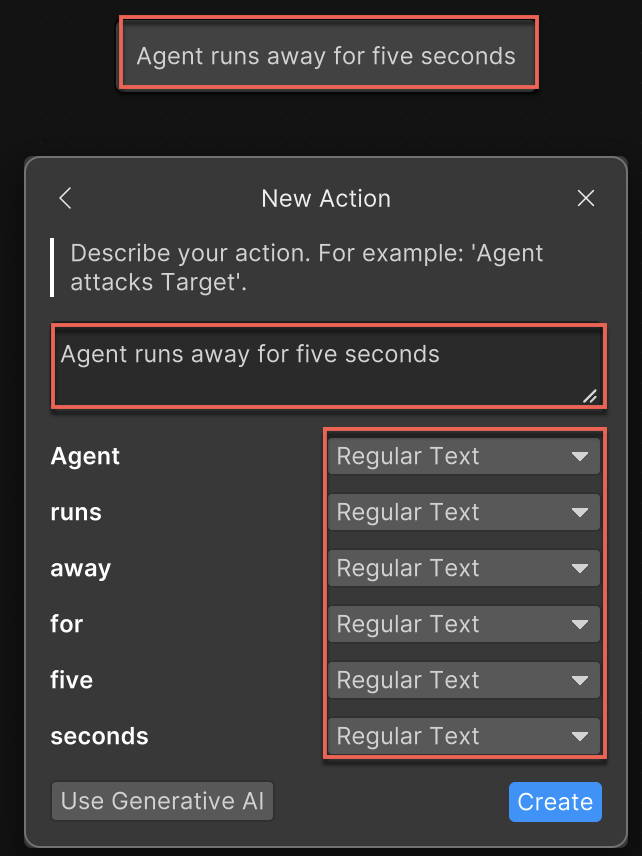Expand the 'seconds' word type dropdown
The width and height of the screenshot is (642, 856).
463,737
